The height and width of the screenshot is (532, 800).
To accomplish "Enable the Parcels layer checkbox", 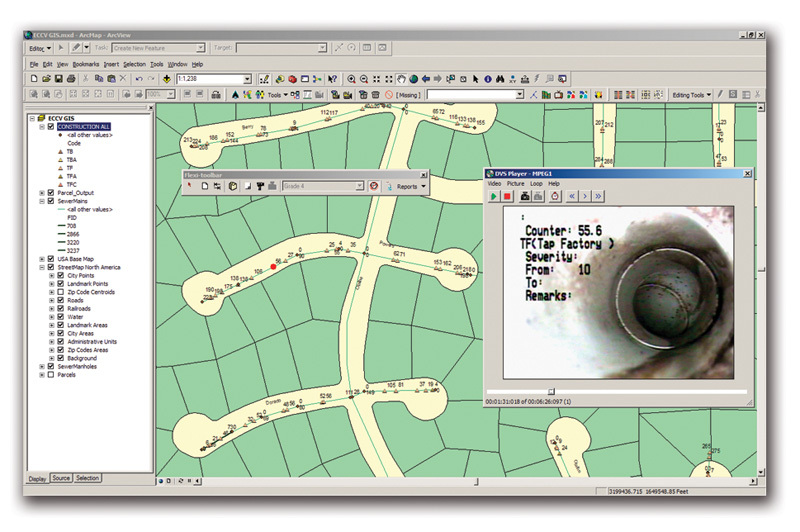I will [51, 377].
